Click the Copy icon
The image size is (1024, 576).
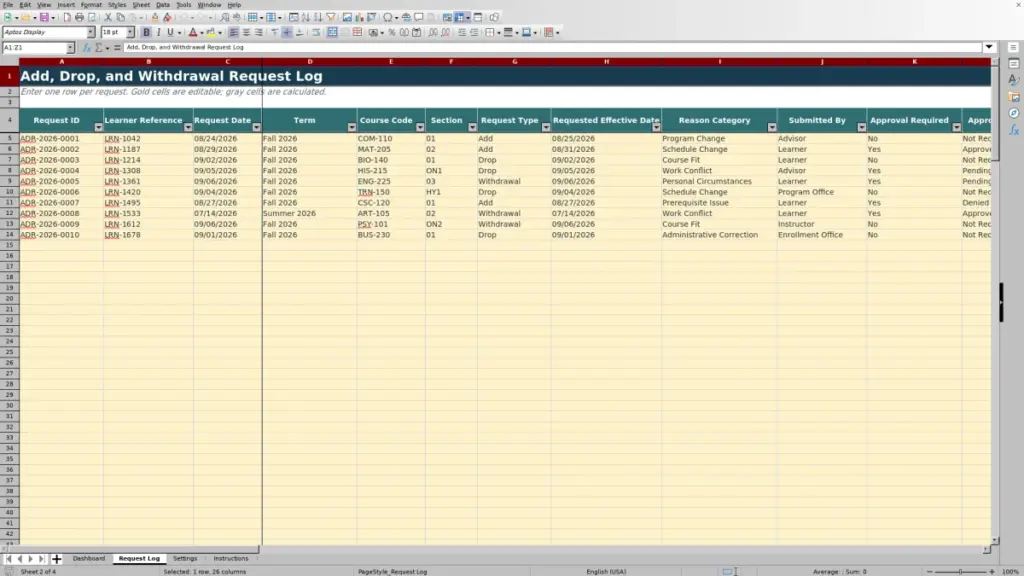click(120, 18)
